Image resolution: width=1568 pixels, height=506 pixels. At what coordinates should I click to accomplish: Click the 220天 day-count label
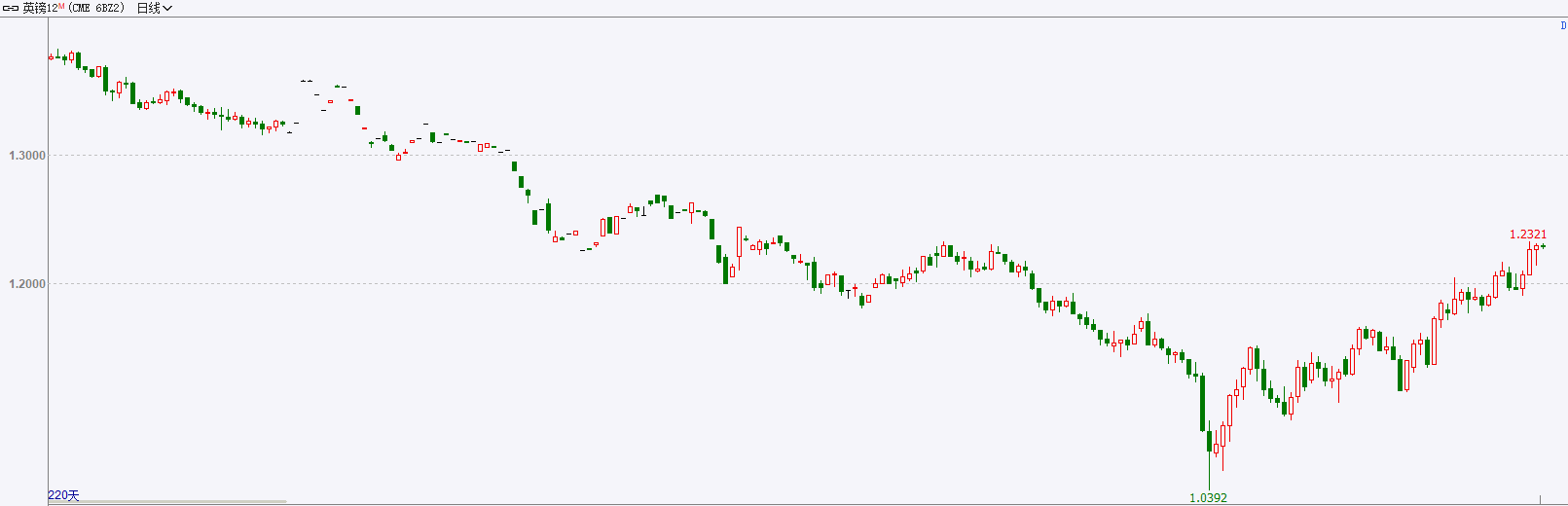pos(63,495)
